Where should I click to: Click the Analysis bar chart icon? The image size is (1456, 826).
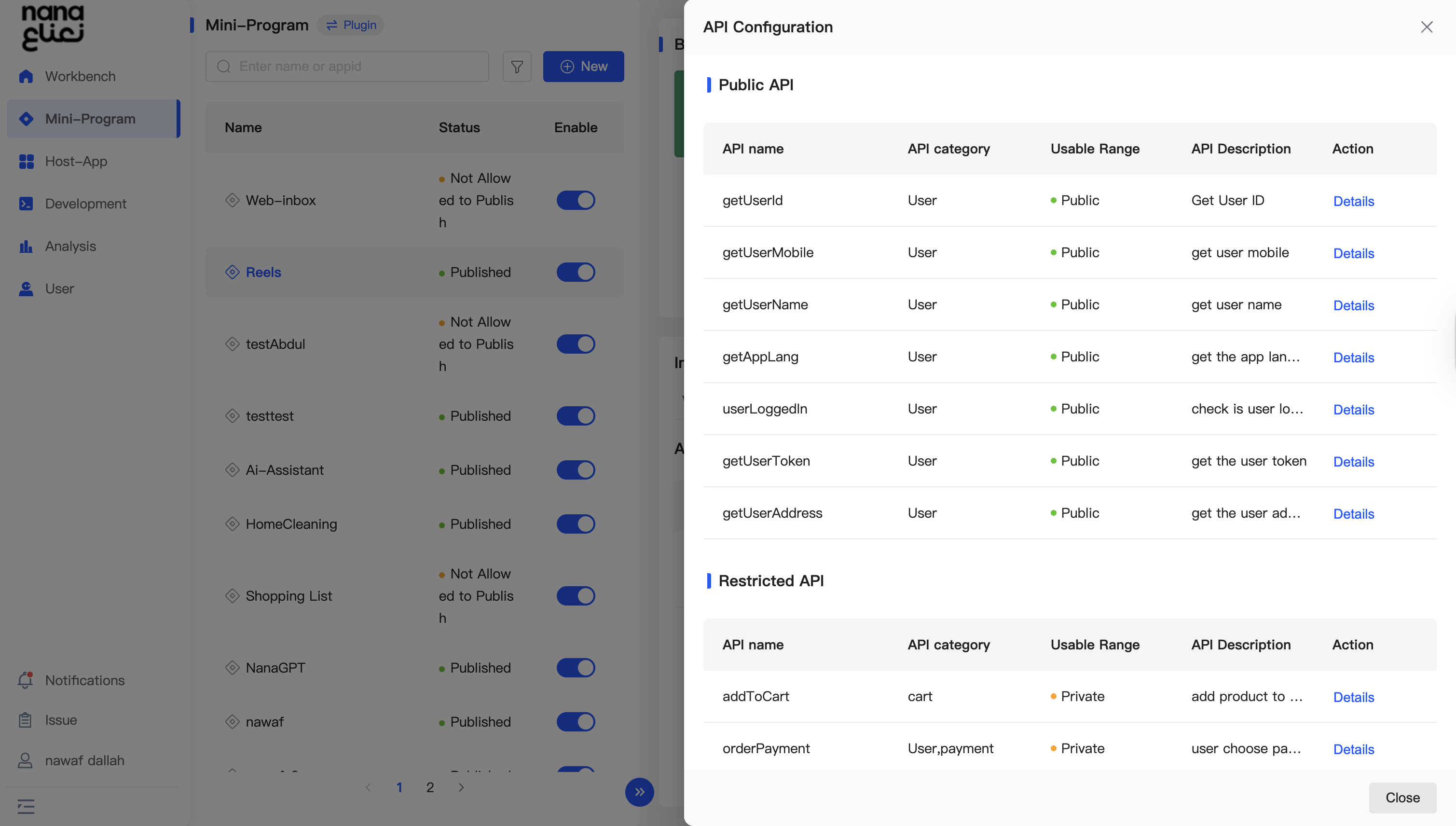click(x=26, y=246)
